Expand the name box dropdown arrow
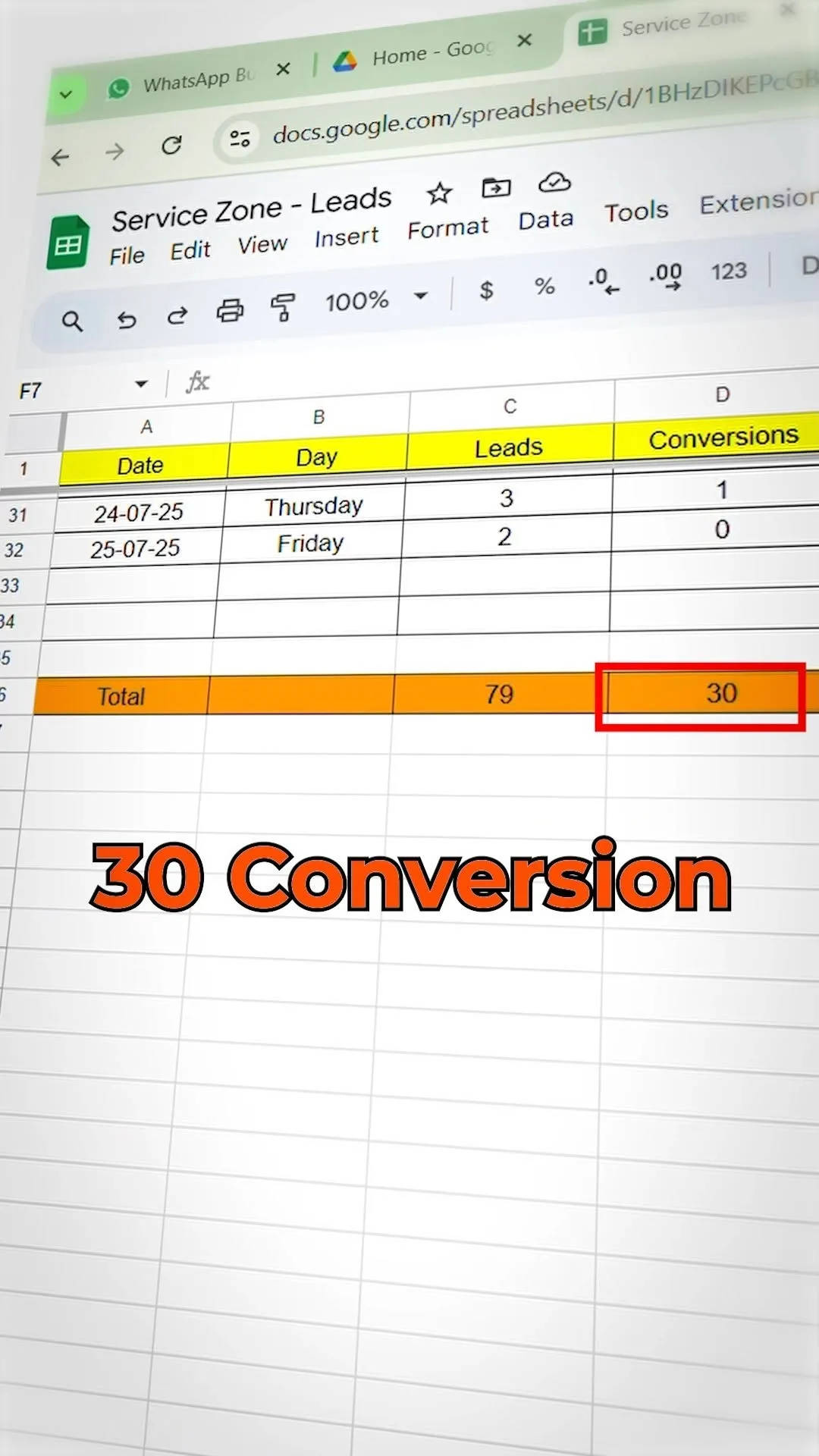This screenshot has height=1456, width=819. (141, 384)
